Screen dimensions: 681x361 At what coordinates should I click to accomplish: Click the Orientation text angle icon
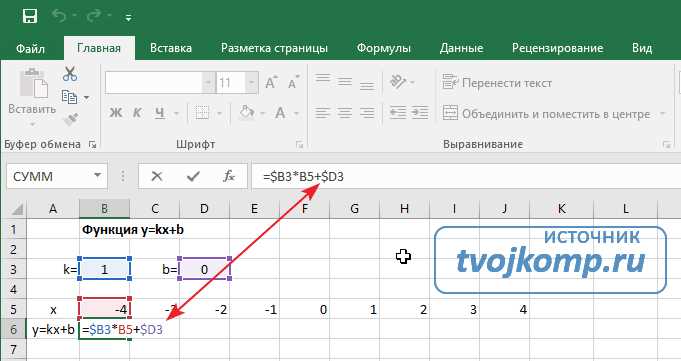398,81
